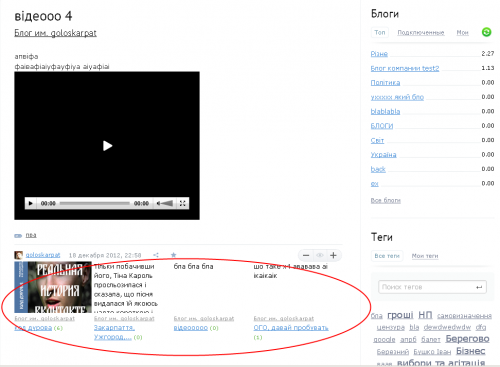500x367 pixels.
Task: Click the share icon next to the date
Action: coord(156,255)
